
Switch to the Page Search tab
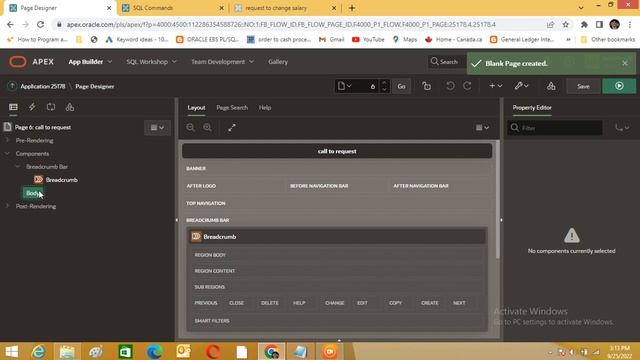coord(232,108)
